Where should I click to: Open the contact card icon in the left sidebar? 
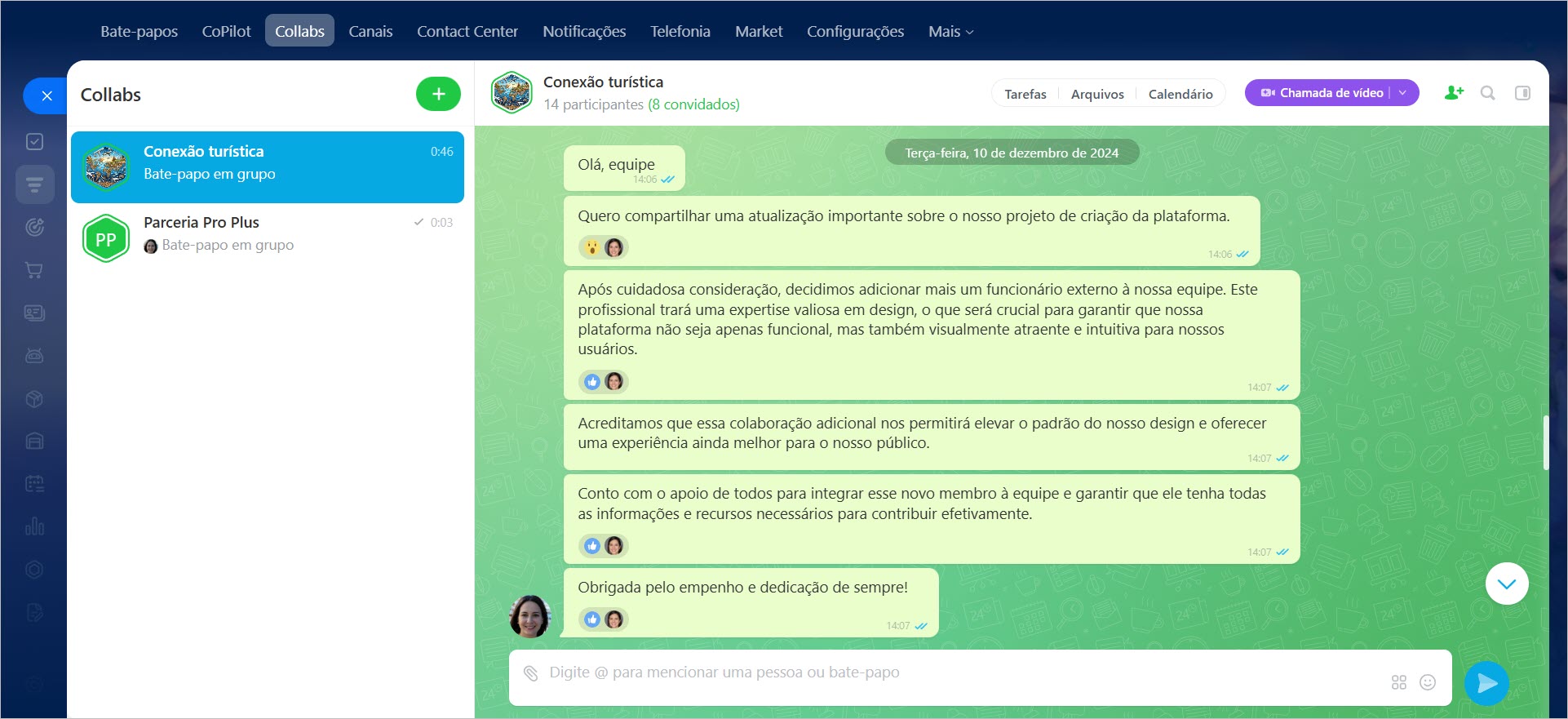[34, 313]
